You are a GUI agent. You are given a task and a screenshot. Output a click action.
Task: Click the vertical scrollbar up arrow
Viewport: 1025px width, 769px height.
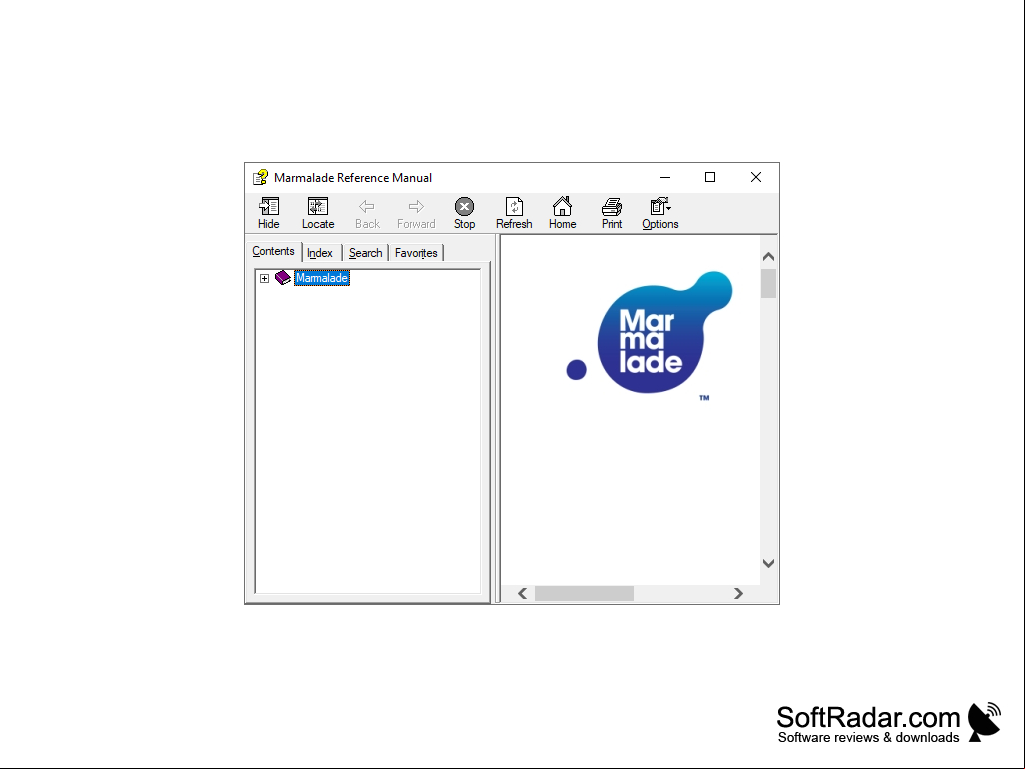769,256
